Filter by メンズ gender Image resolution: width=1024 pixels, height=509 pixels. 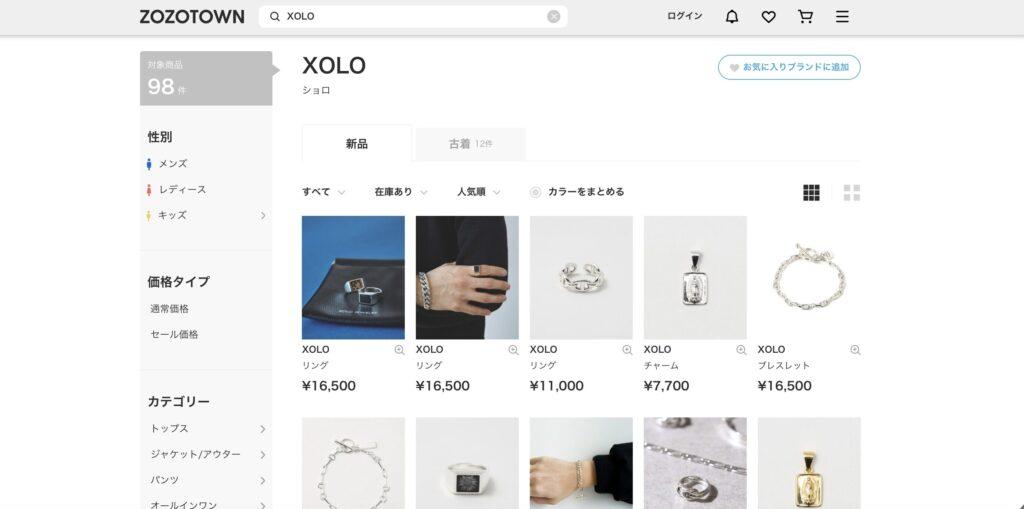coord(167,164)
